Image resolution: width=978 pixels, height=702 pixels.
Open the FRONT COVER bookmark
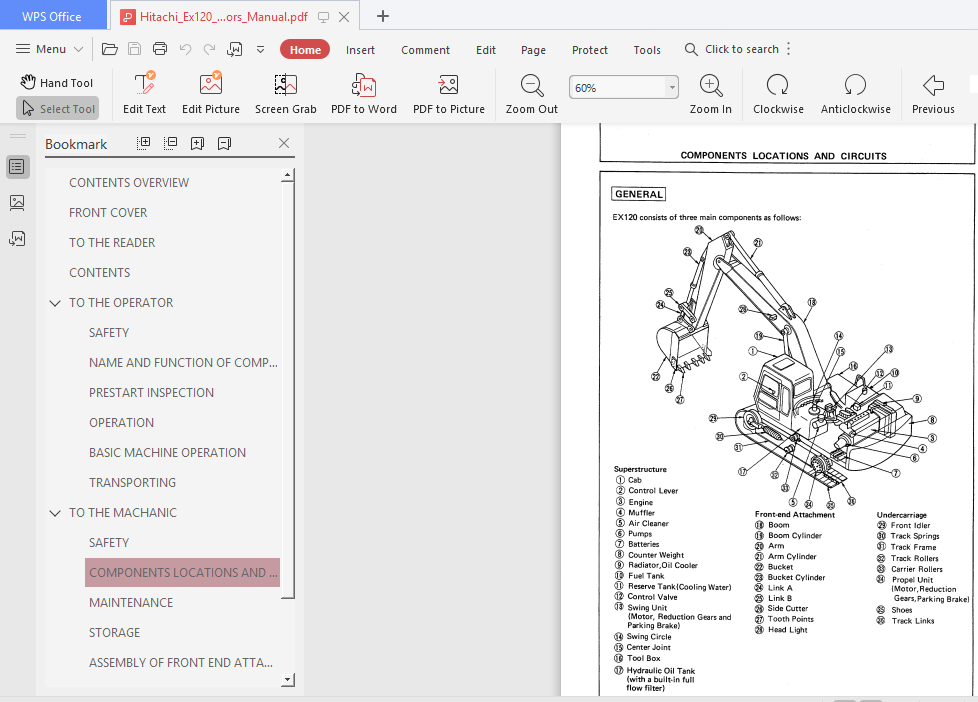(108, 213)
